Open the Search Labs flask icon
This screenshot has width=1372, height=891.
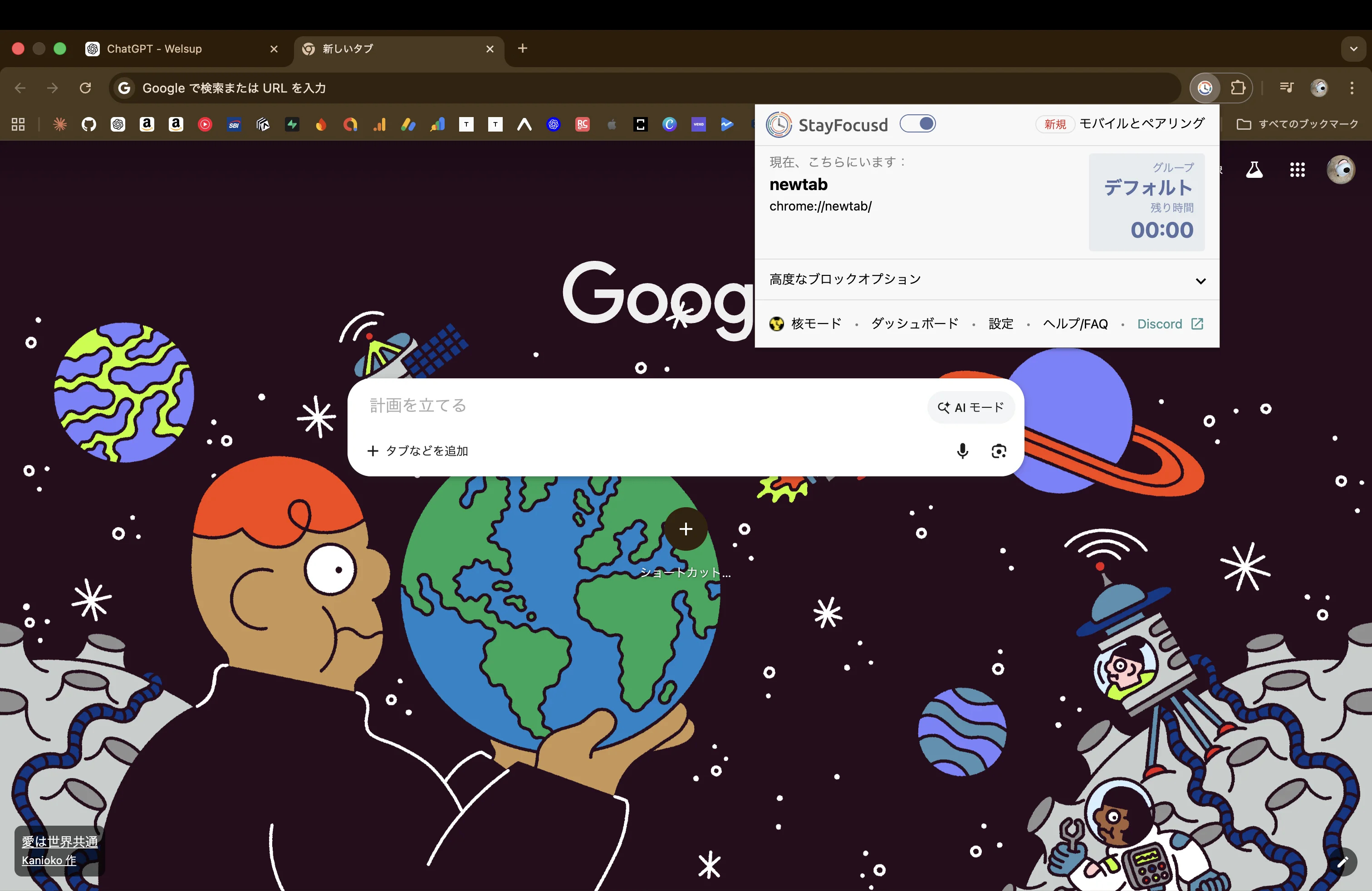(1254, 170)
